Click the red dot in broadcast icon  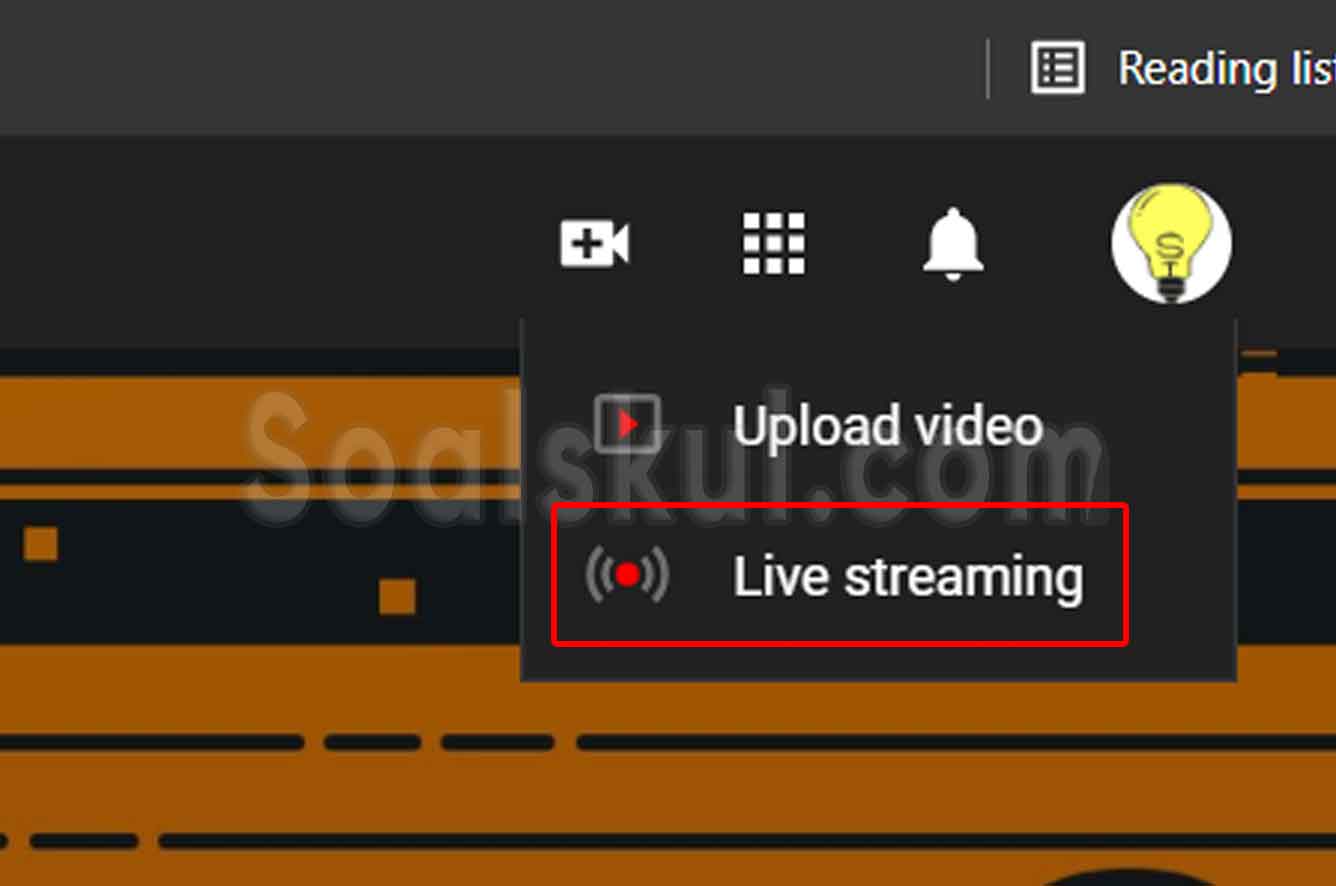[627, 575]
